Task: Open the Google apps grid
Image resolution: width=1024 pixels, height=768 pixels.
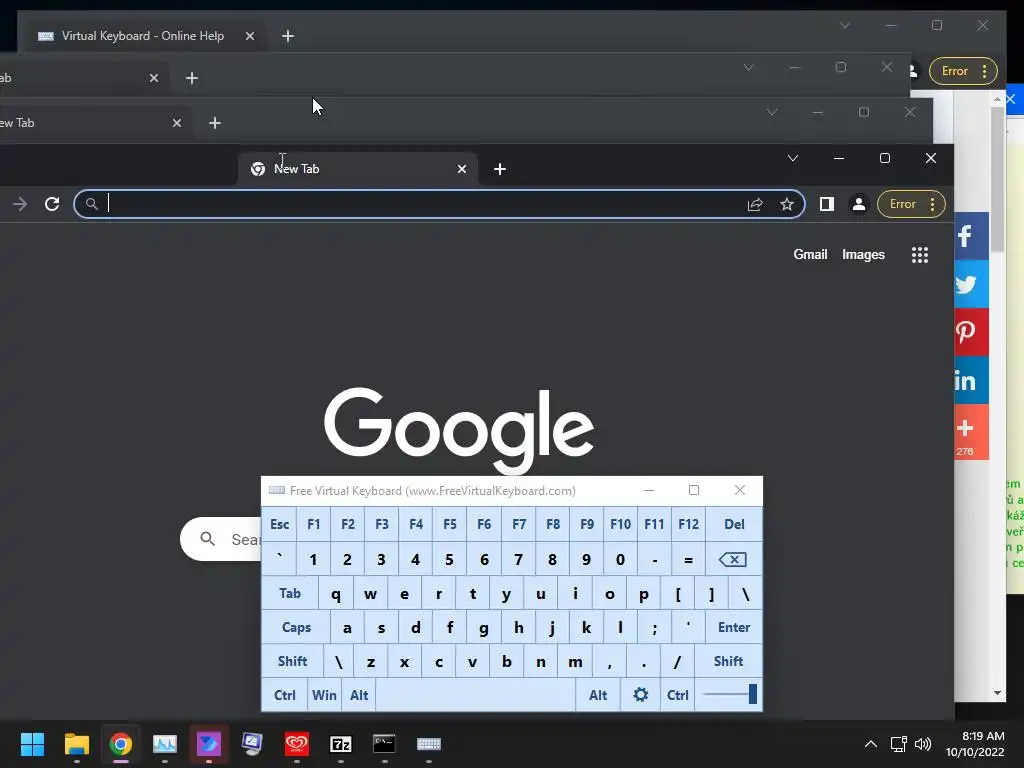Action: 920,255
